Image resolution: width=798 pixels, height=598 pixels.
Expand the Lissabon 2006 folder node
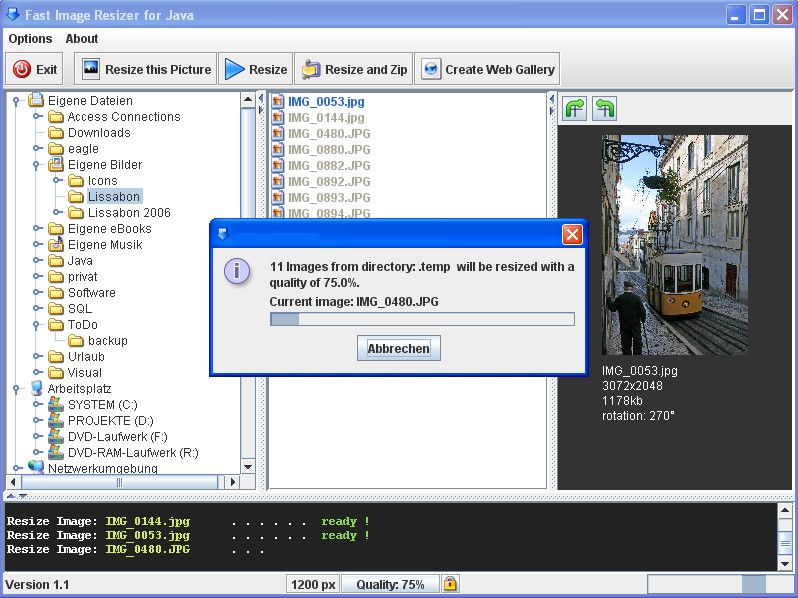[x=57, y=212]
